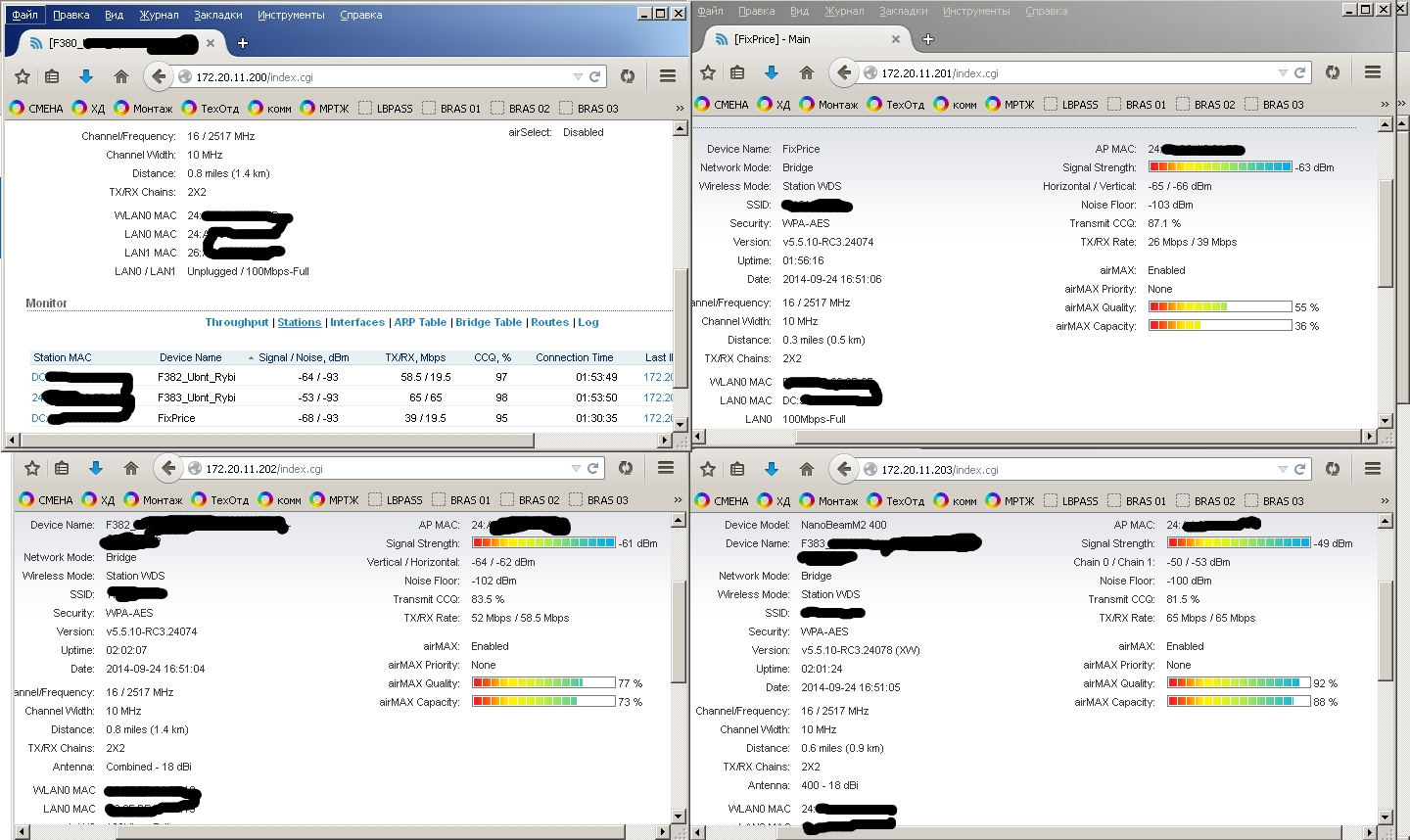Open the Журнал menu in the top-left window
The image size is (1410, 840).
(x=159, y=15)
